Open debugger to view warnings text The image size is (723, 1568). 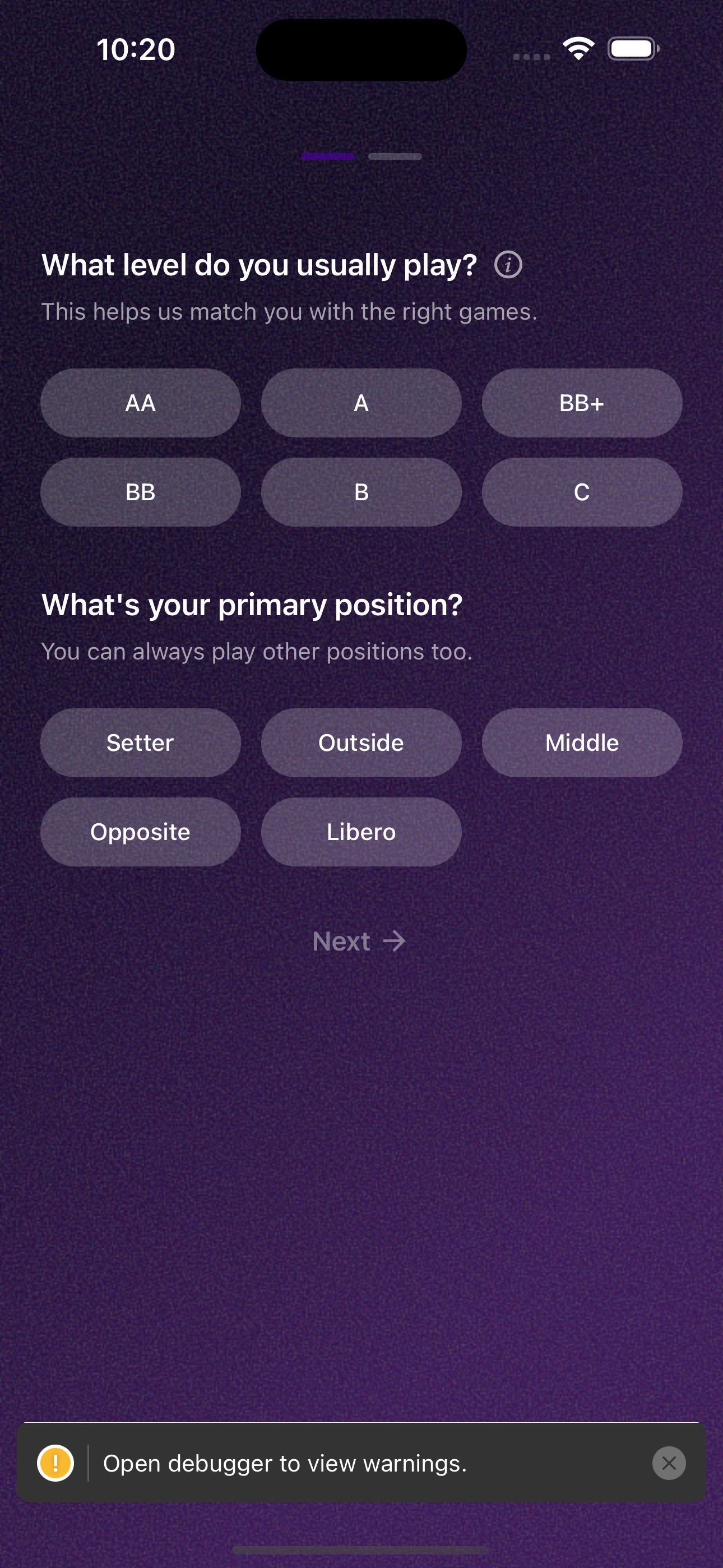point(285,1463)
